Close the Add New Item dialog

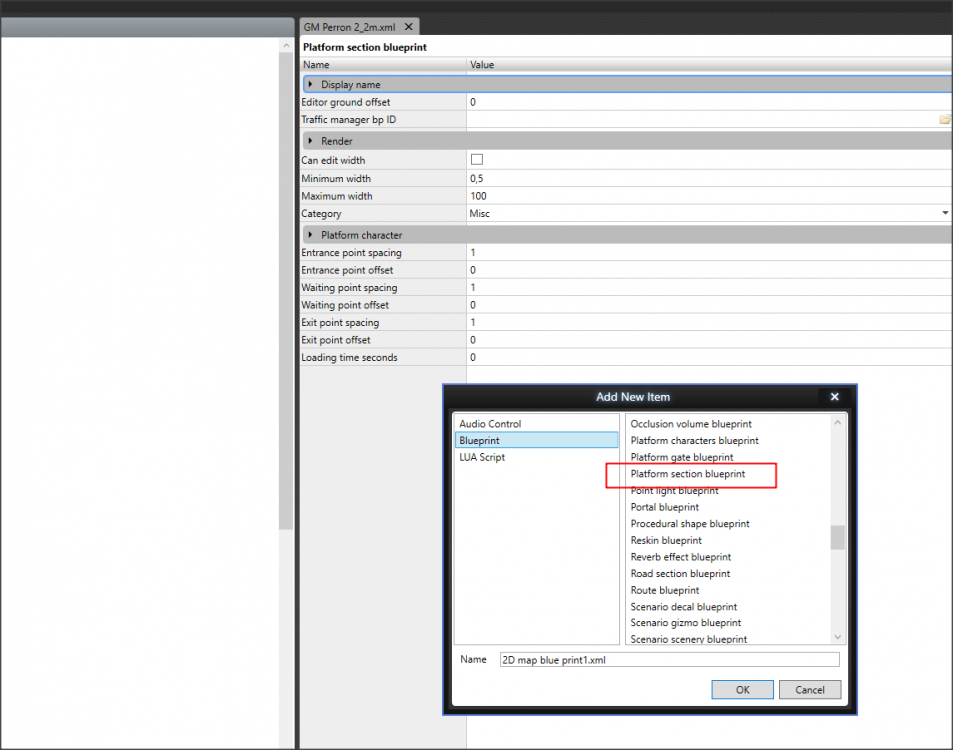tap(835, 397)
